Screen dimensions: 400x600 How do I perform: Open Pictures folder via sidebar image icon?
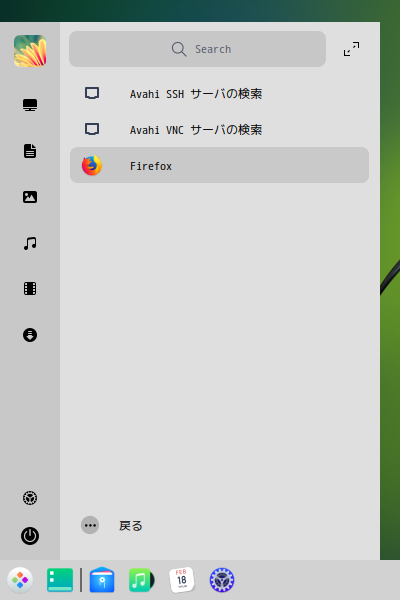30,197
